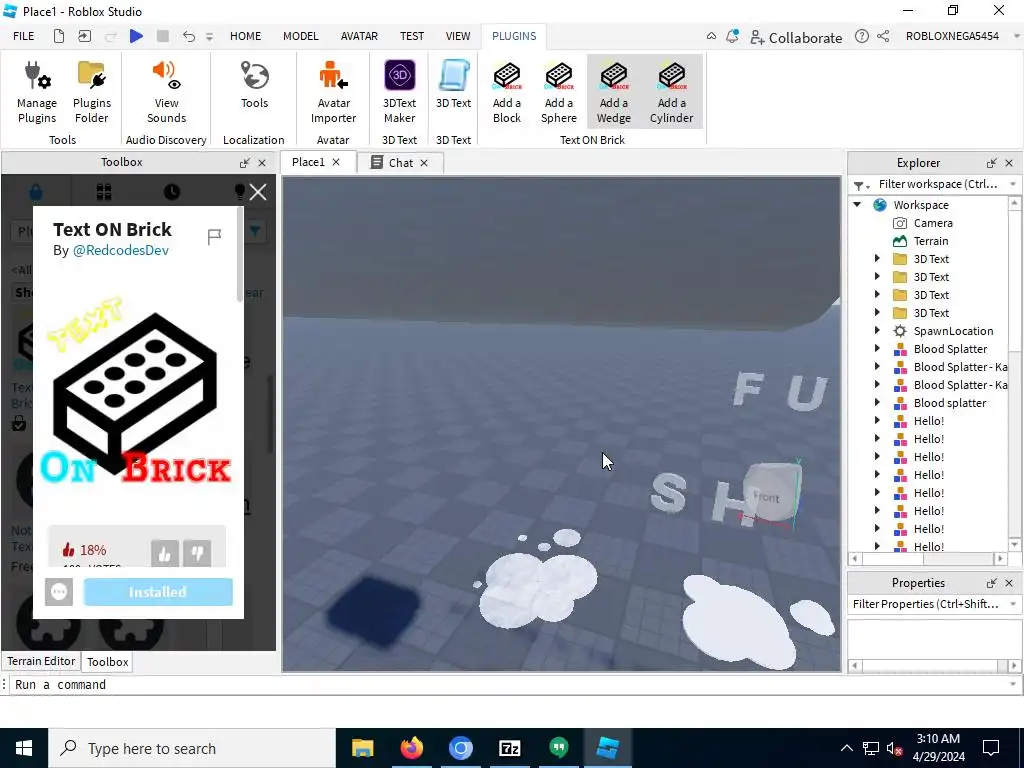1024x768 pixels.
Task: Expand the Blood splatter lowercase model
Action: pyautogui.click(x=877, y=403)
